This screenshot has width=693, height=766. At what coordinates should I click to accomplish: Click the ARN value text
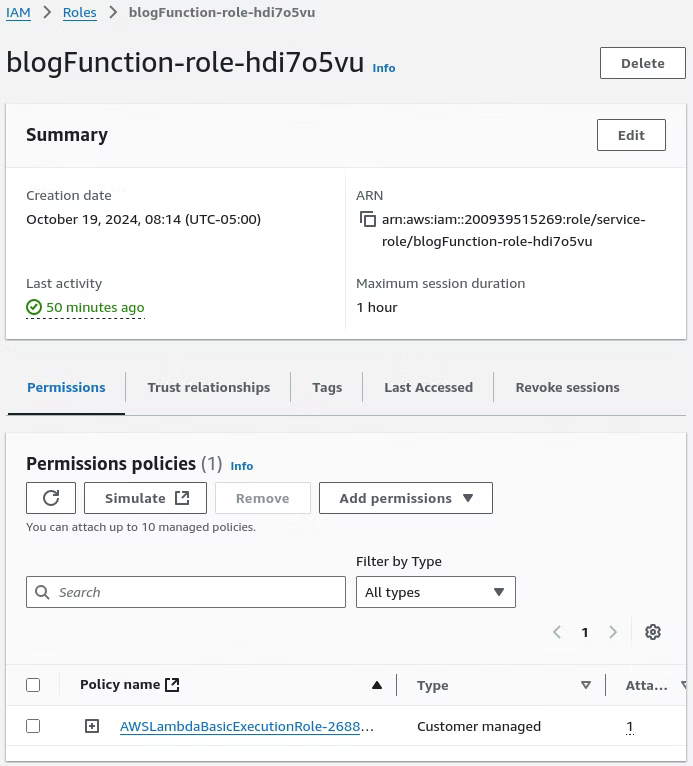[x=514, y=230]
